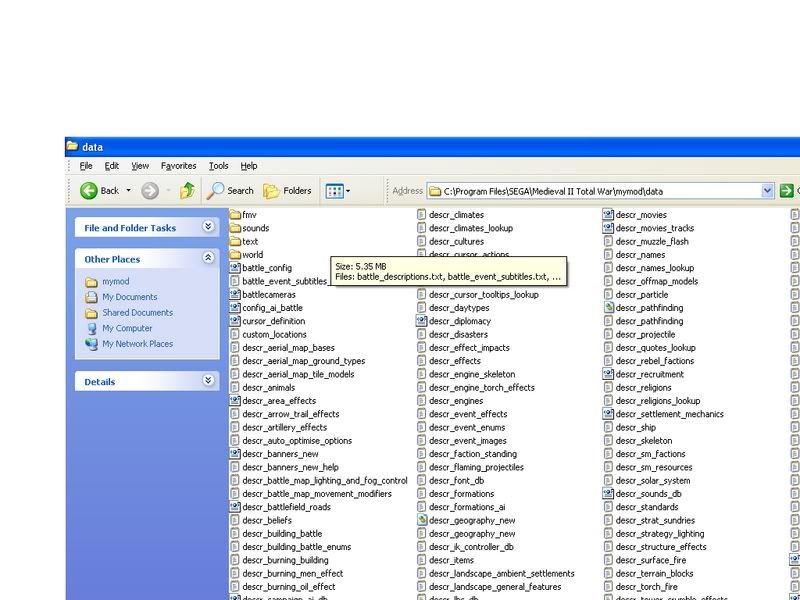This screenshot has height=600, width=800.
Task: Go to mymod in Other Places
Action: pos(116,282)
